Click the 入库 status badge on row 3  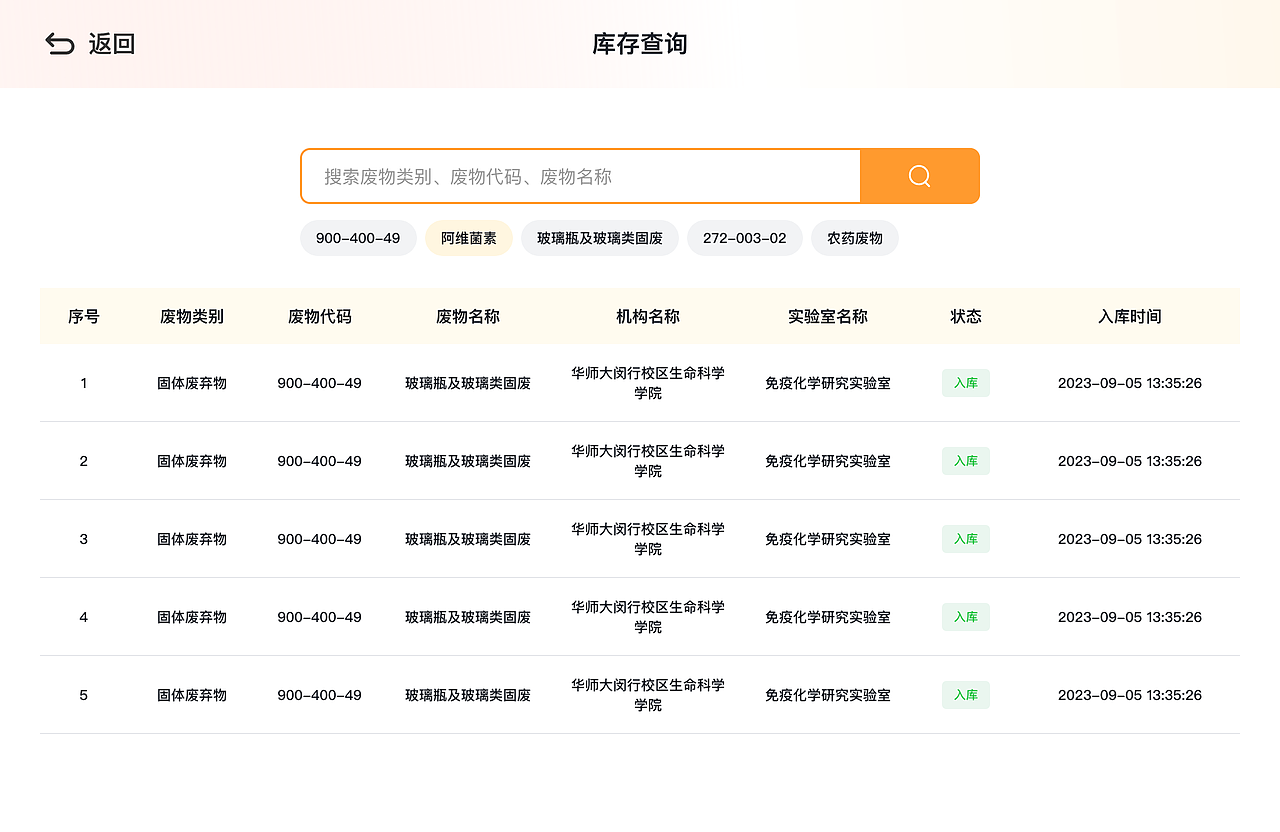(x=965, y=539)
